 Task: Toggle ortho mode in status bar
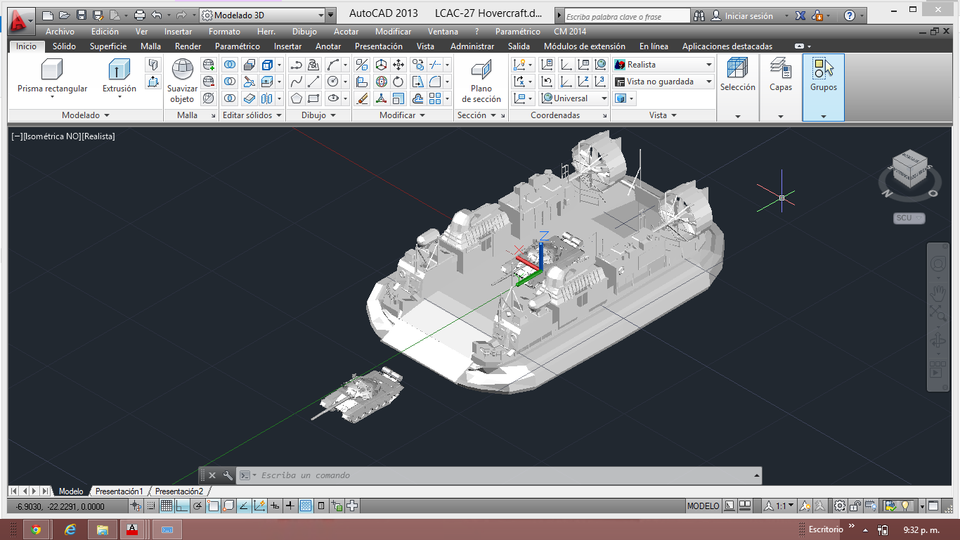point(182,506)
